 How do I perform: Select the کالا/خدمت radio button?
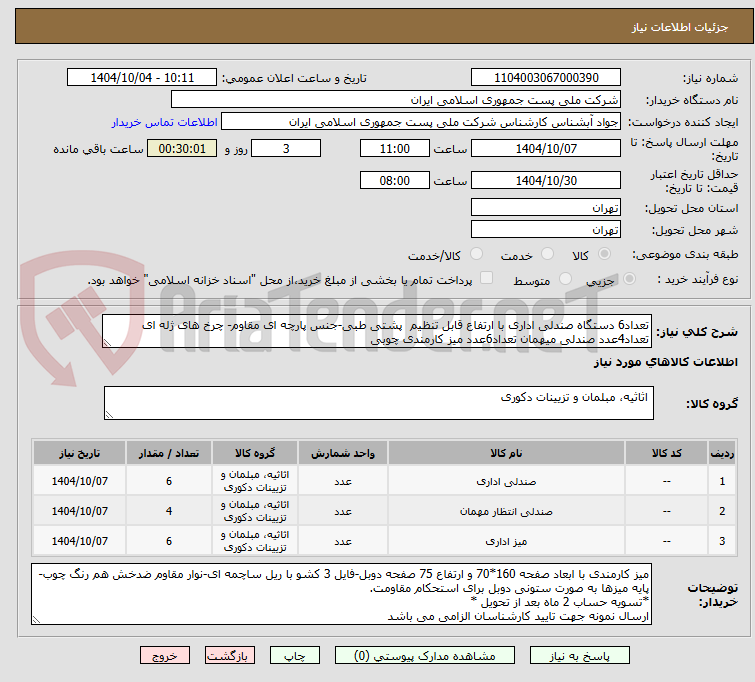476,254
